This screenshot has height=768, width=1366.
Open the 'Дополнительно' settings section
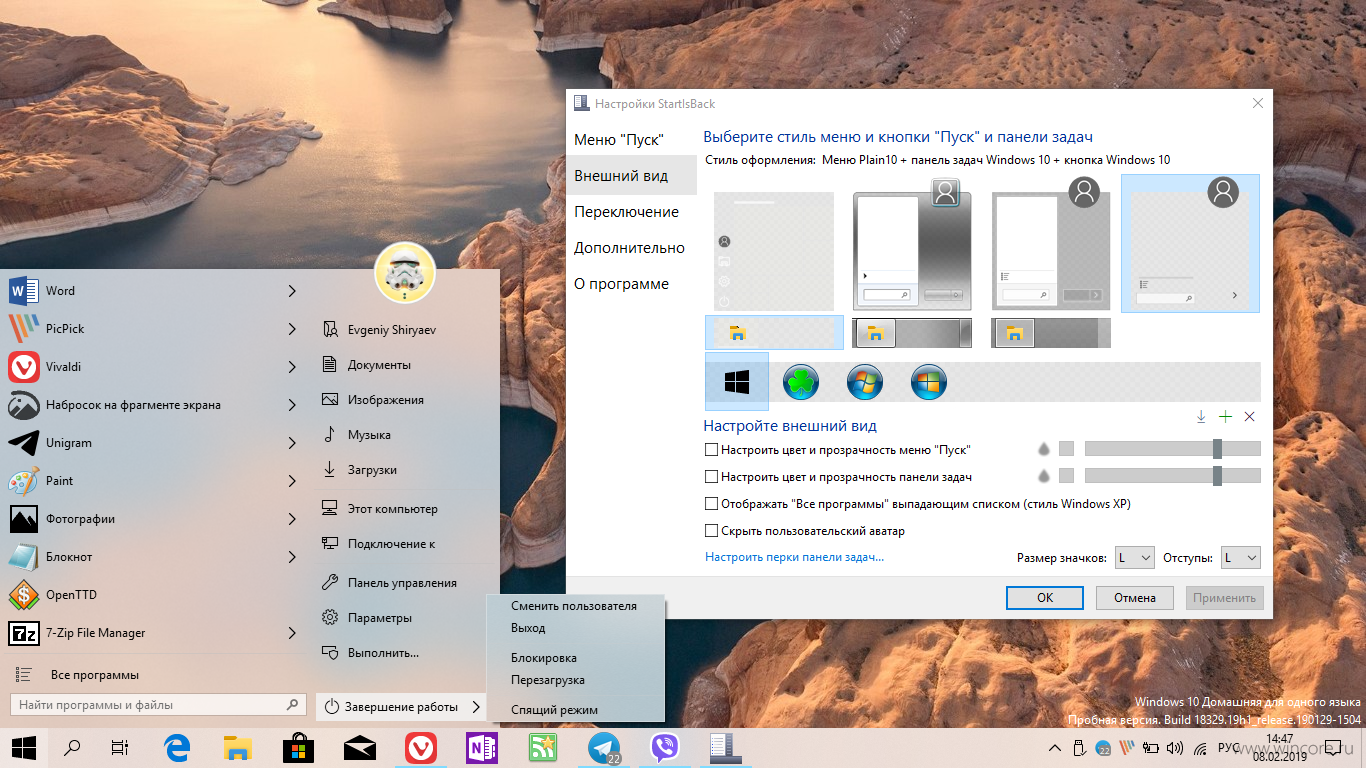[632, 247]
